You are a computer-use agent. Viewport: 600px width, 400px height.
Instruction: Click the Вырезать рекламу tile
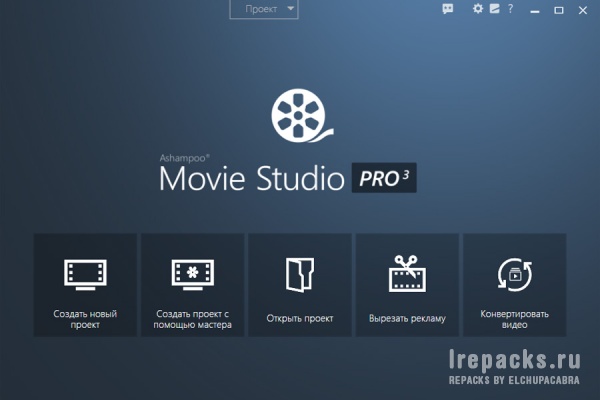407,285
